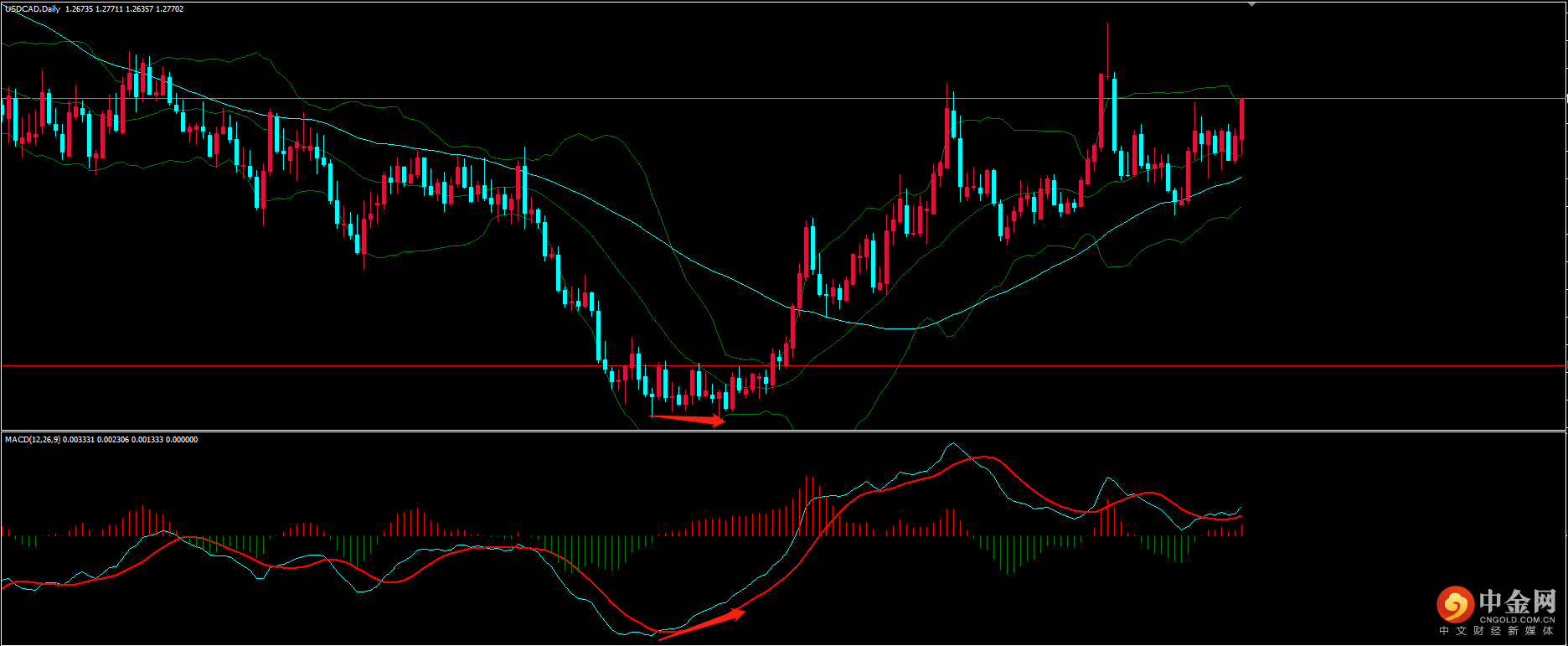Viewport: 1568px width, 646px height.
Task: Select the gray current price level line
Action: [x=783, y=99]
